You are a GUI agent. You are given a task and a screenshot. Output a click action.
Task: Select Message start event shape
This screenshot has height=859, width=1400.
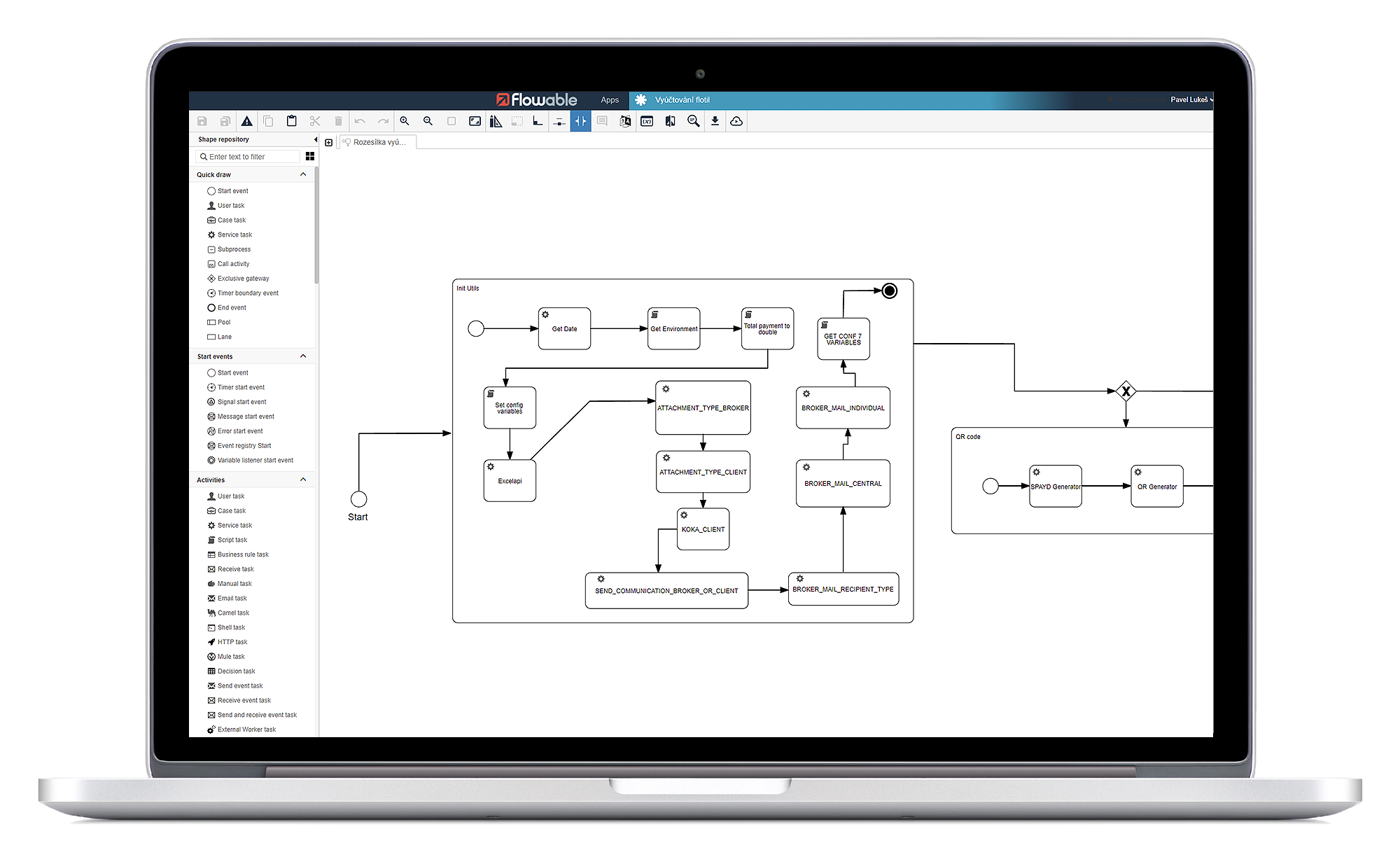pos(241,417)
